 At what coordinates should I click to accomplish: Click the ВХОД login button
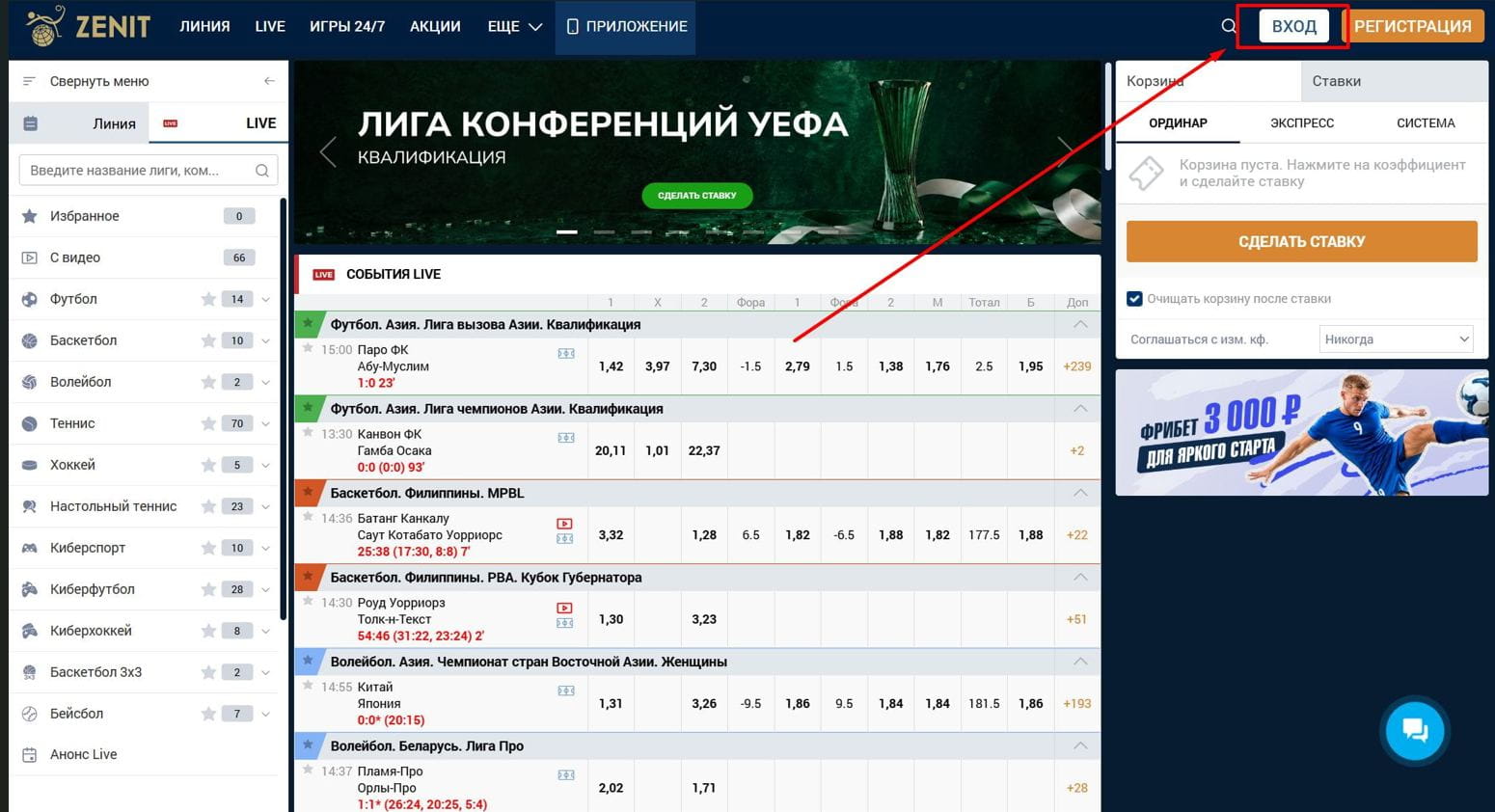click(x=1293, y=26)
